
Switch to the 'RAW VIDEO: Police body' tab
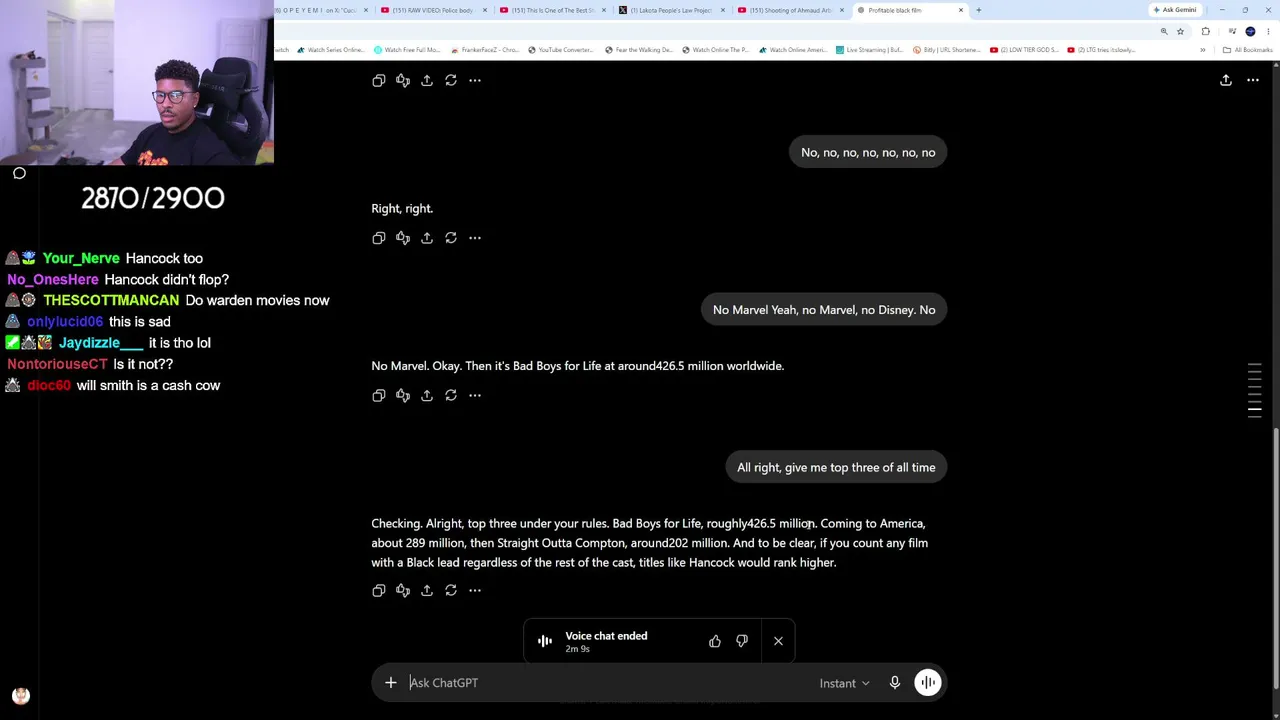pyautogui.click(x=433, y=10)
